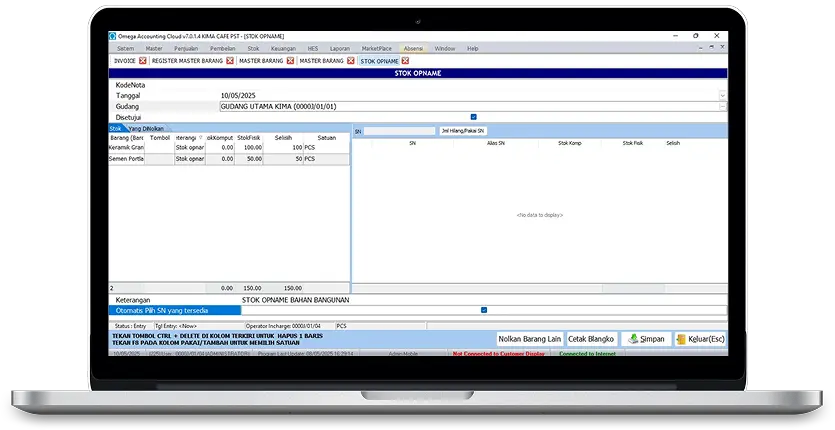The height and width of the screenshot is (430, 835).
Task: Click the Nolkan Barang Lain button
Action: coord(530,339)
